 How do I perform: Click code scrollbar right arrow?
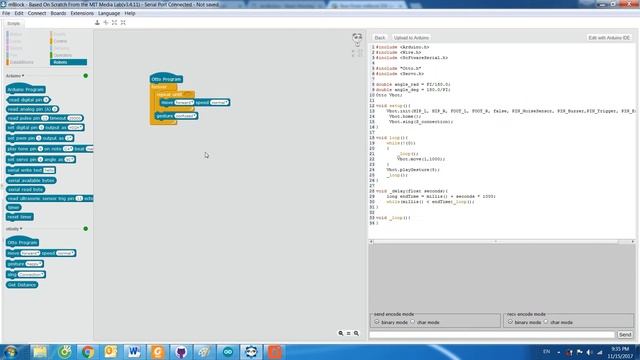point(633,242)
